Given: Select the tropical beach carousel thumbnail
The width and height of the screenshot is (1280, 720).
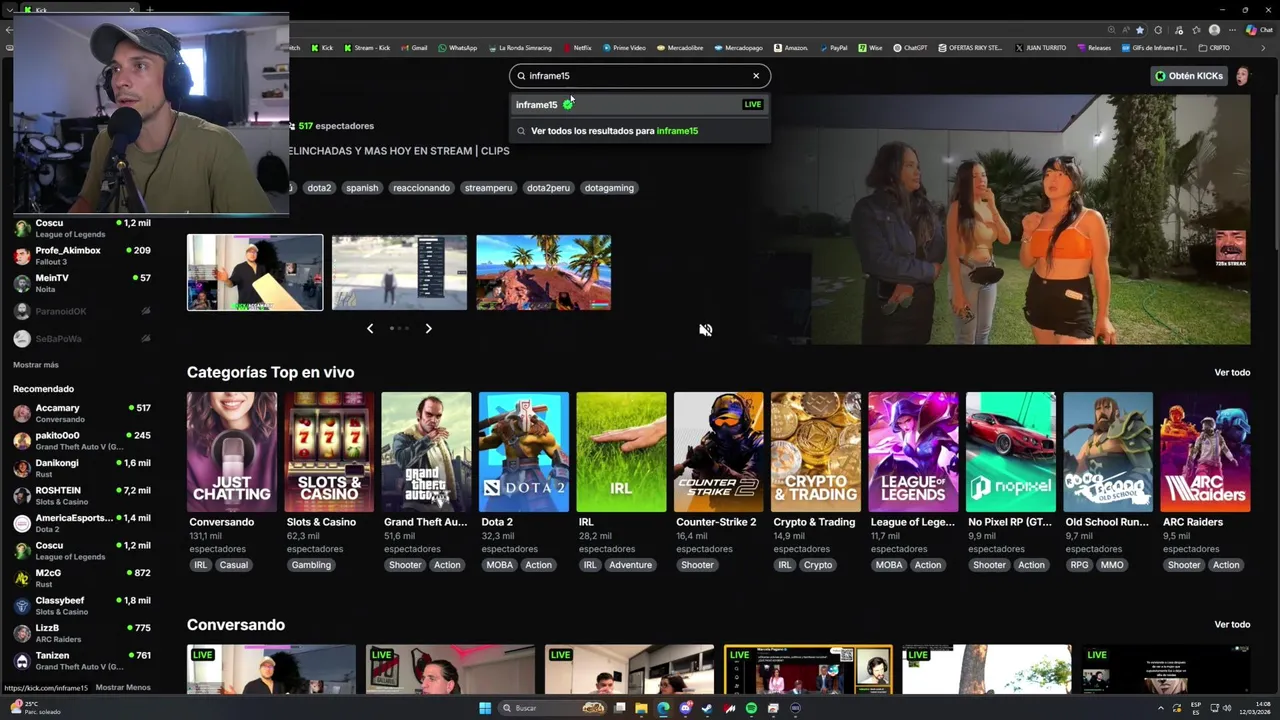Looking at the screenshot, I should 544,272.
